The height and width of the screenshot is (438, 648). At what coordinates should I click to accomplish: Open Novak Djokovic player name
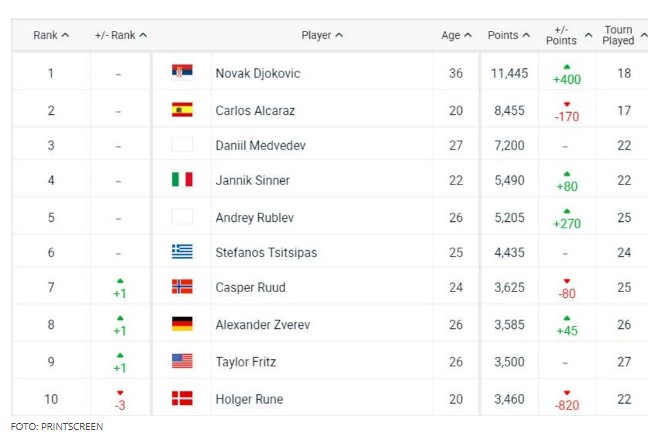pos(258,74)
